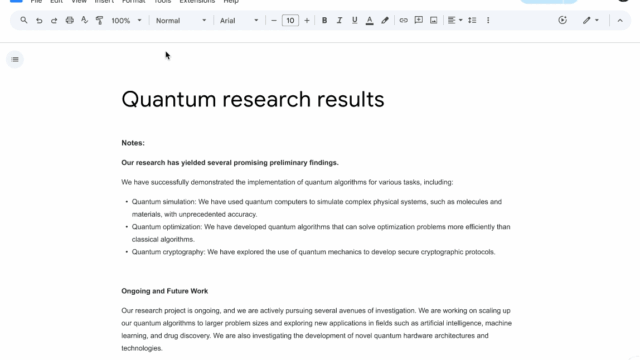Screen dimensions: 640x360
Task: Hide the menus with the up chevron
Action: [620, 20]
